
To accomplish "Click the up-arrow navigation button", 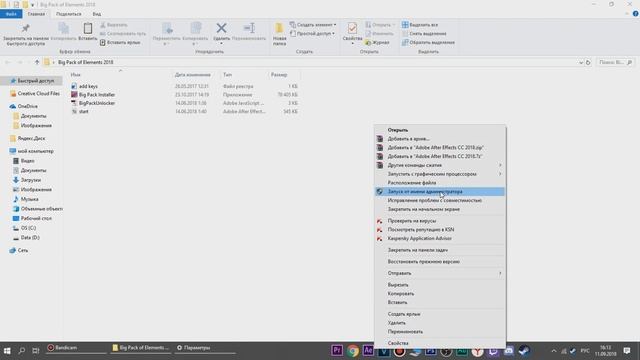I will [37, 62].
